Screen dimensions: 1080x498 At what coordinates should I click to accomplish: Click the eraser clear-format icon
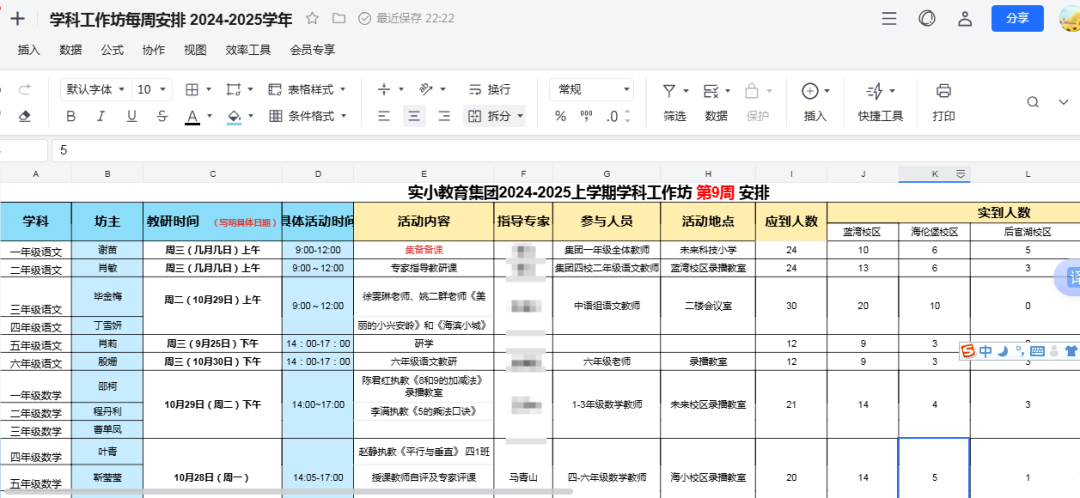(x=25, y=116)
